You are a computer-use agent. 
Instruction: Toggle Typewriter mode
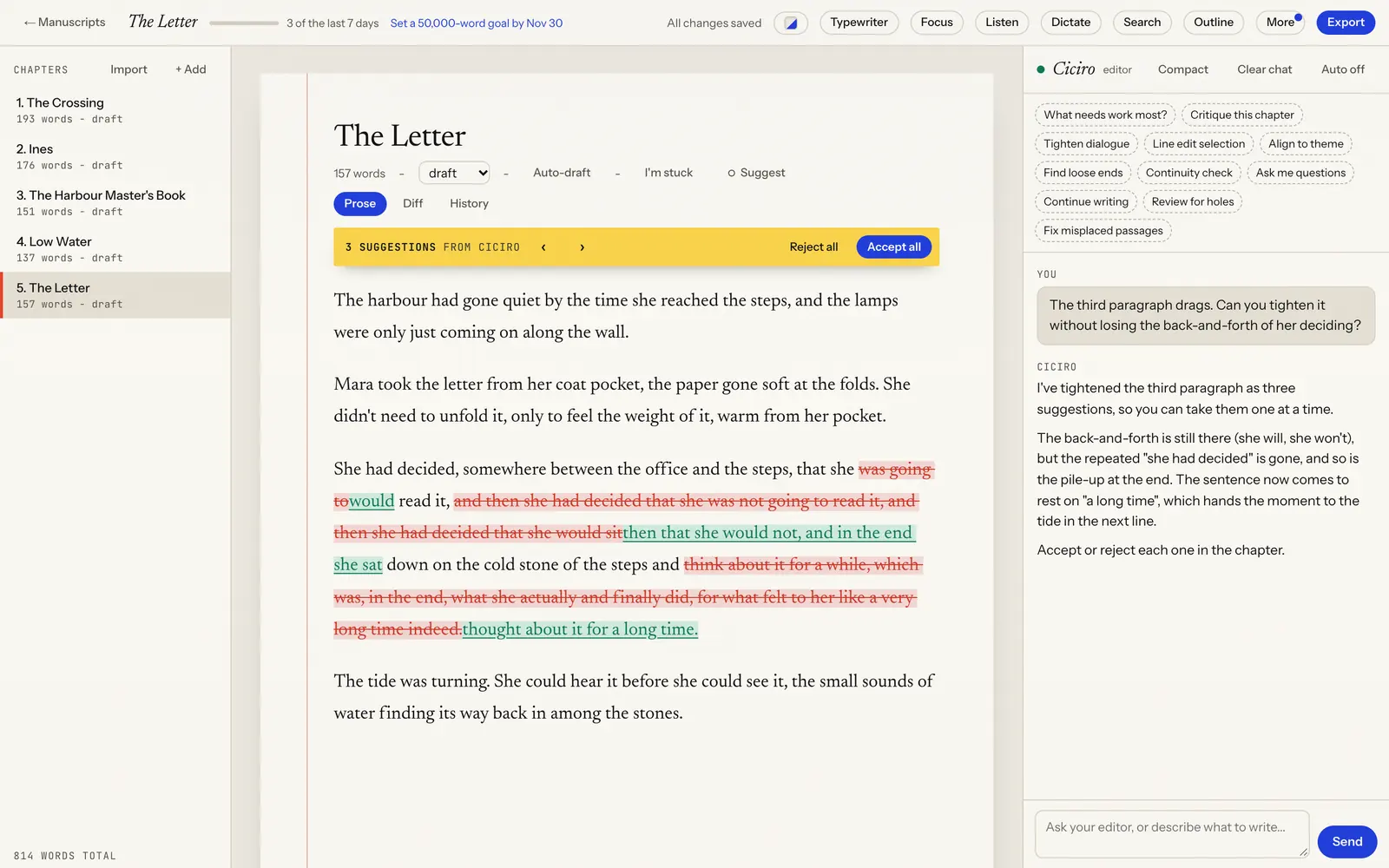tap(859, 23)
